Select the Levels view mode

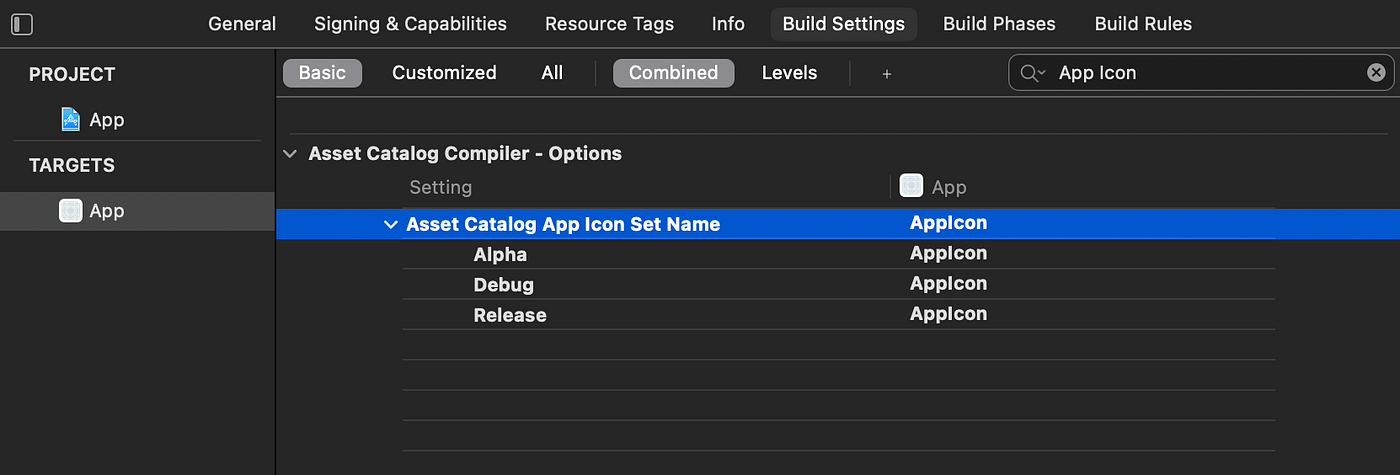[789, 73]
